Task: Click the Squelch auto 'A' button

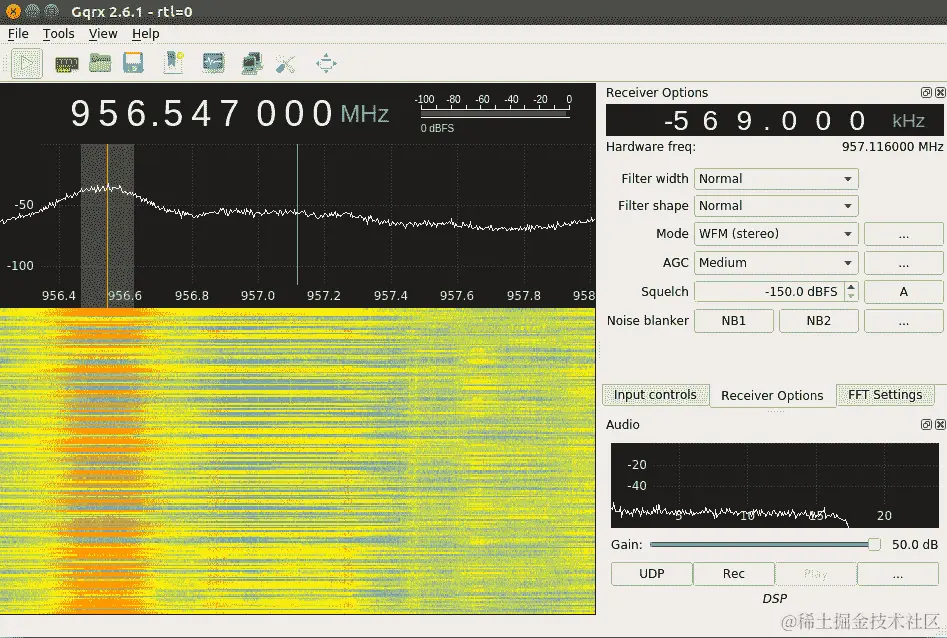Action: click(903, 292)
